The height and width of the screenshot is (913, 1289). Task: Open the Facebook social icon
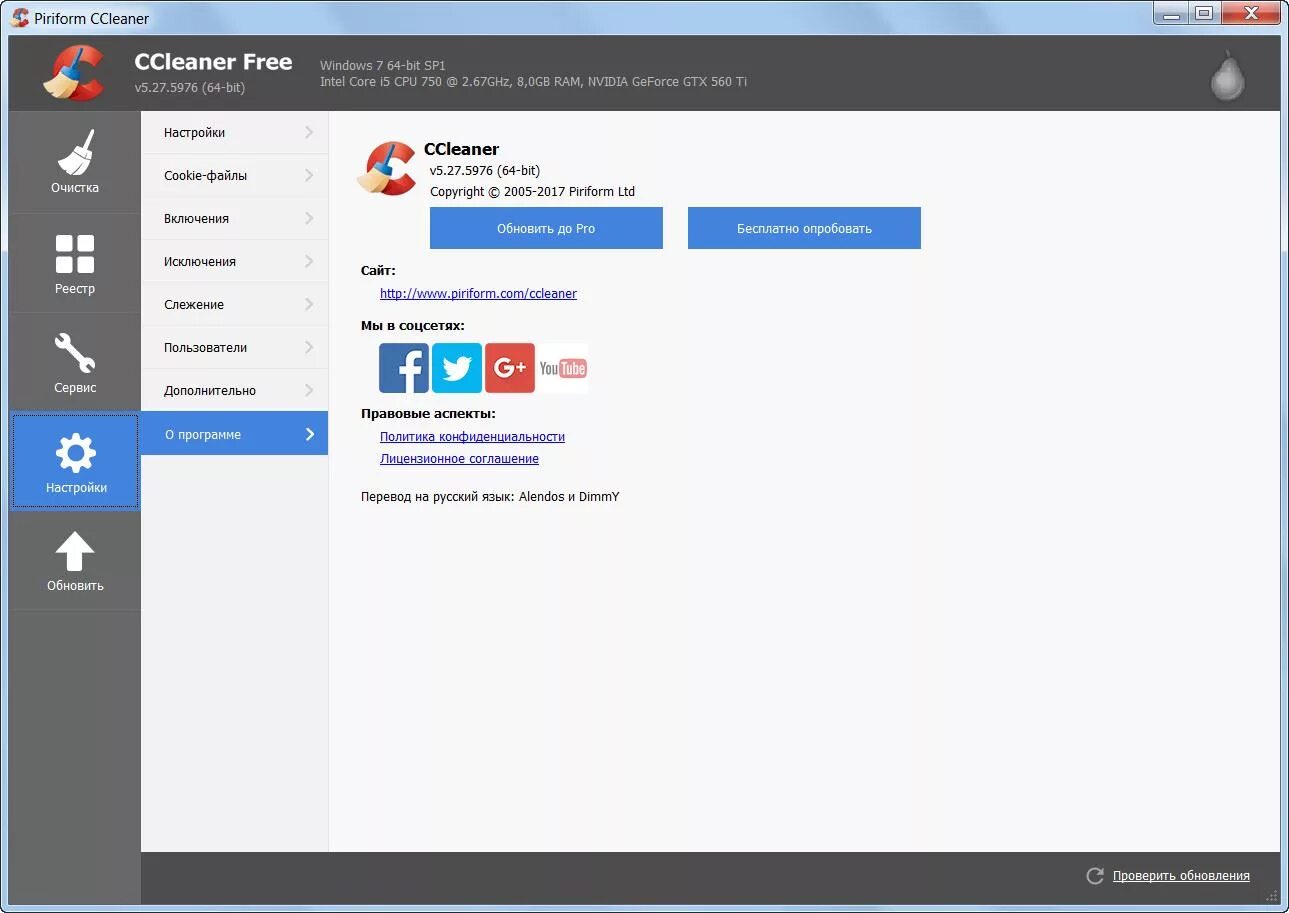point(404,368)
